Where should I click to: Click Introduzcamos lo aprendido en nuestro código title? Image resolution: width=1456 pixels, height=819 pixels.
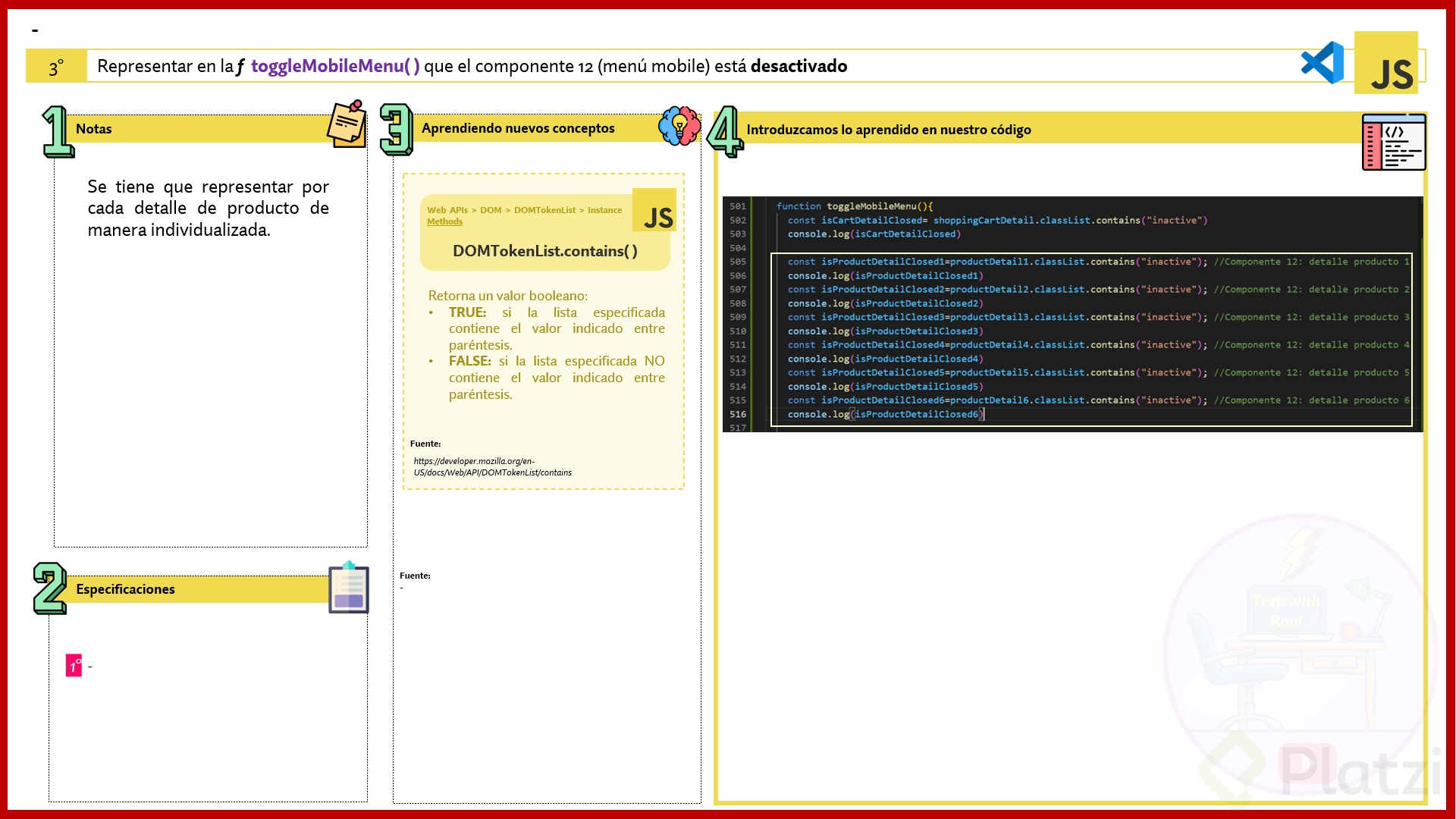889,130
